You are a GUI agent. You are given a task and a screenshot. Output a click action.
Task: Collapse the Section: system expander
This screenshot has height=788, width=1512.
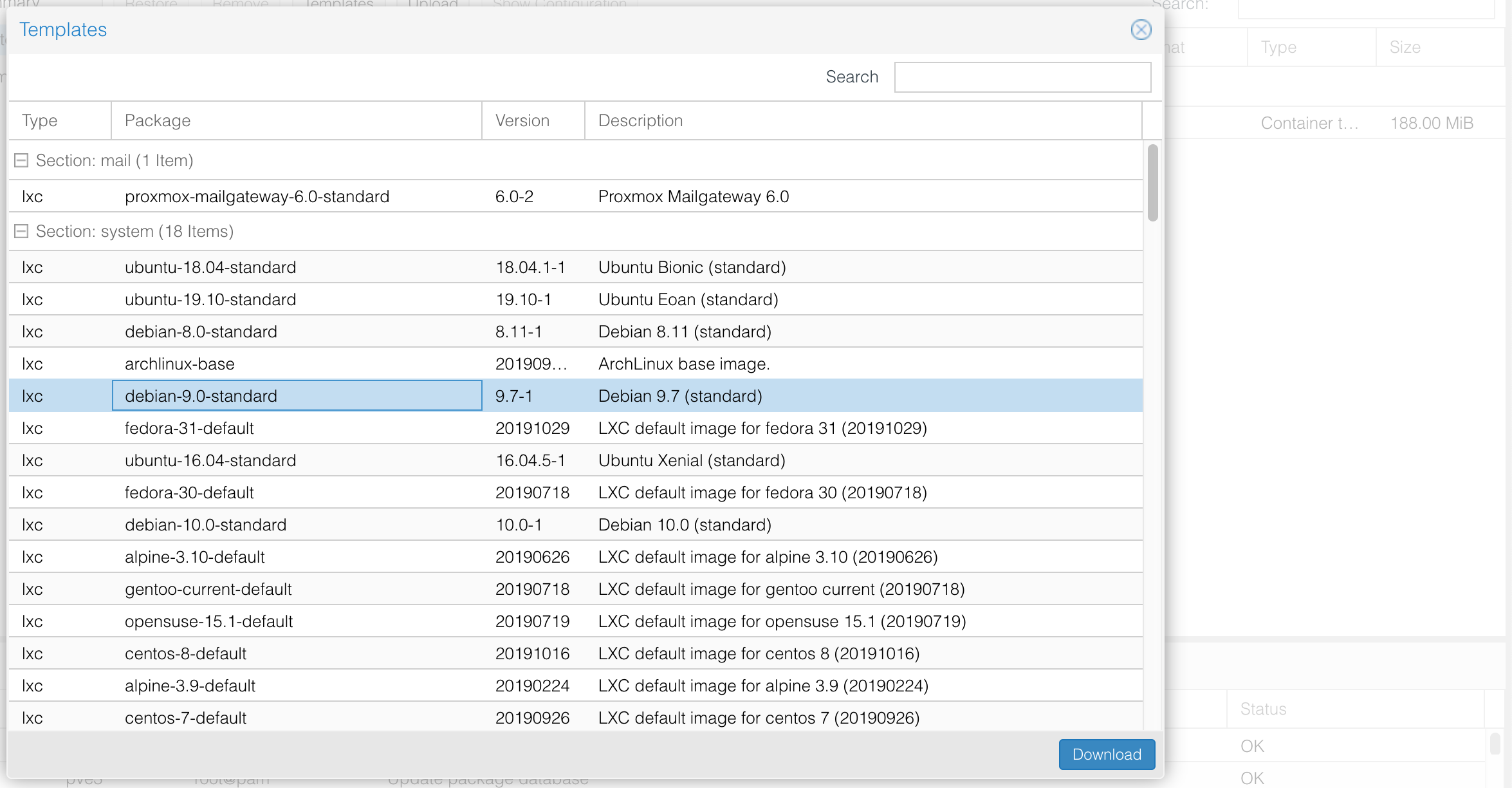(x=20, y=231)
